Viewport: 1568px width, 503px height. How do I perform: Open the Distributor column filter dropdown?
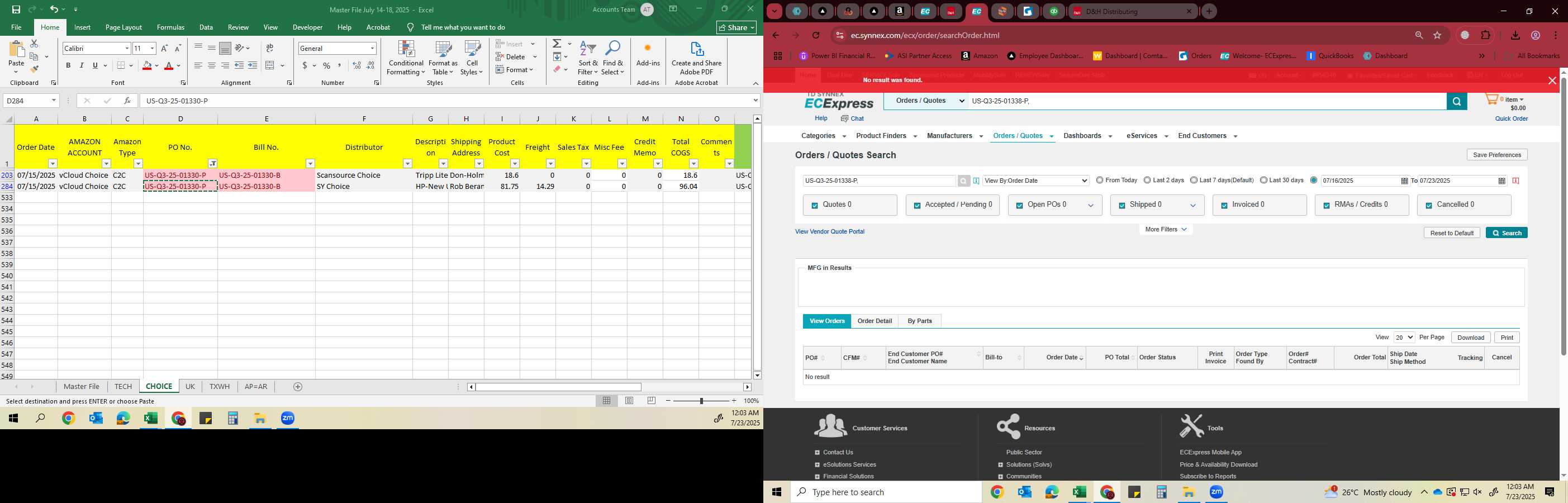point(407,163)
